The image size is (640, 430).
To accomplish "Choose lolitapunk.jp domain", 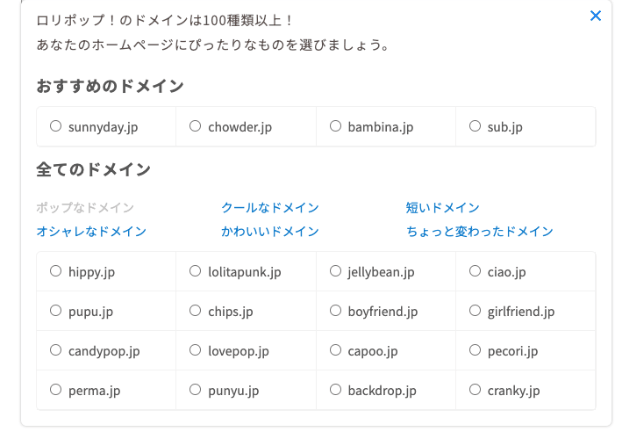I will click(195, 271).
